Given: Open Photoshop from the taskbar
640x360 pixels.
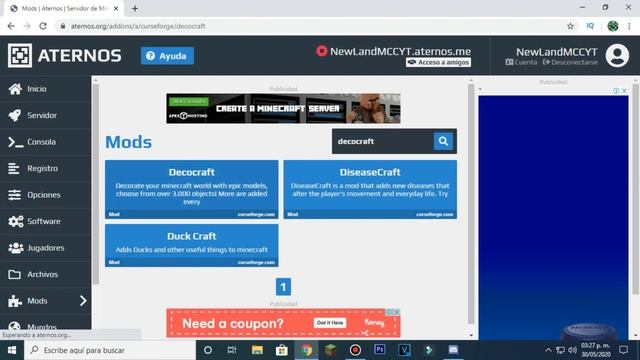Looking at the screenshot, I should coord(380,350).
